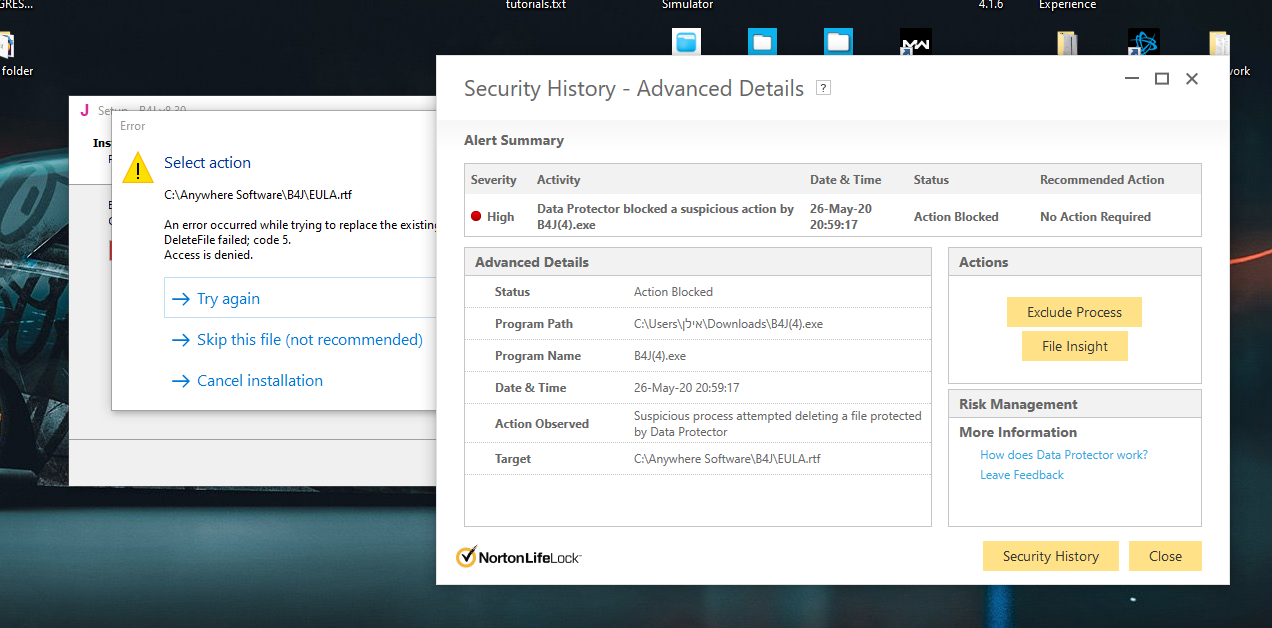This screenshot has height=628, width=1272.
Task: Open File Insight for B4J(4).exe
Action: click(1074, 346)
